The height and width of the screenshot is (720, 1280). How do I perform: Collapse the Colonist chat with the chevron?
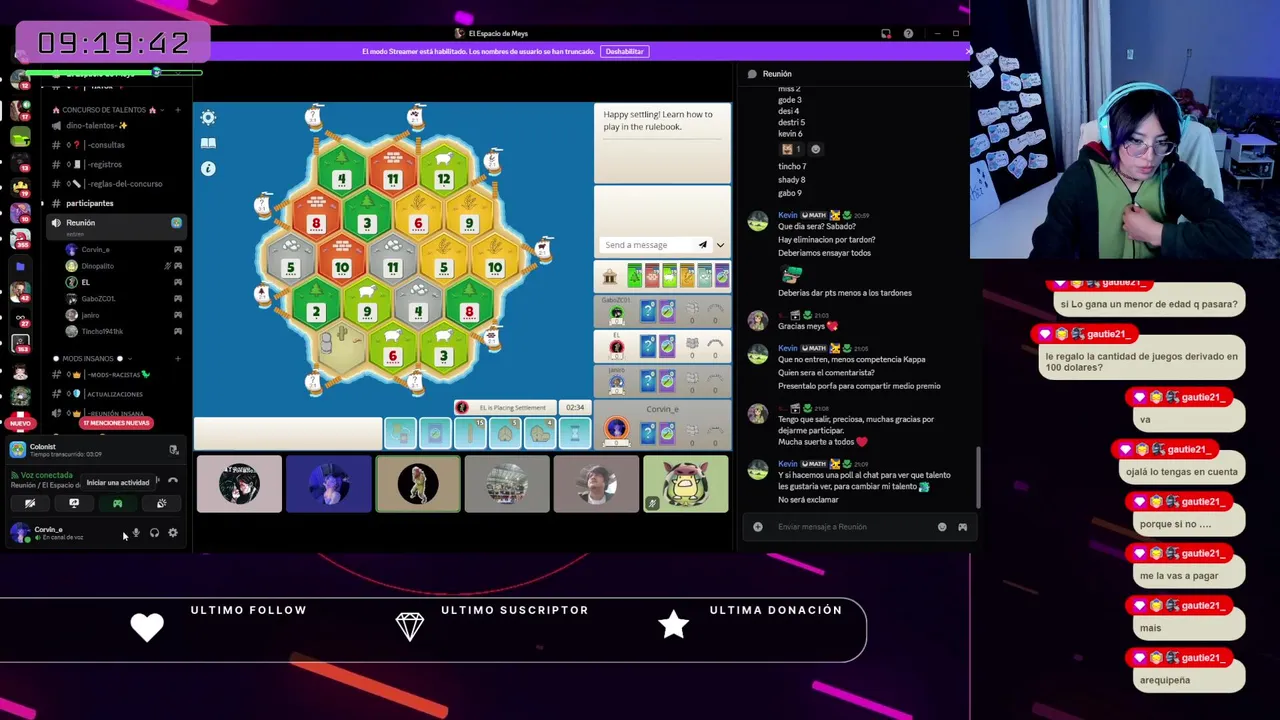720,245
